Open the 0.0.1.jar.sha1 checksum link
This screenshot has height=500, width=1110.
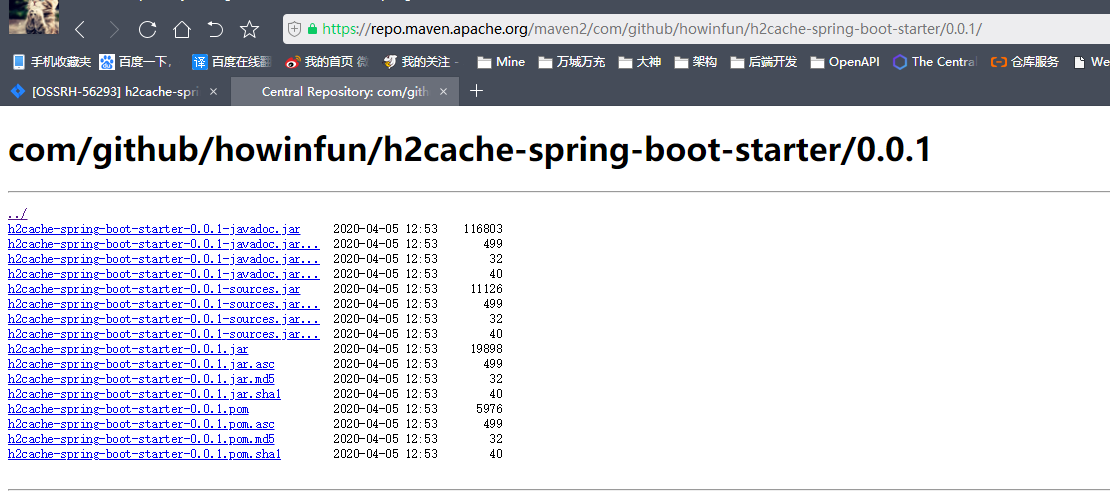144,394
